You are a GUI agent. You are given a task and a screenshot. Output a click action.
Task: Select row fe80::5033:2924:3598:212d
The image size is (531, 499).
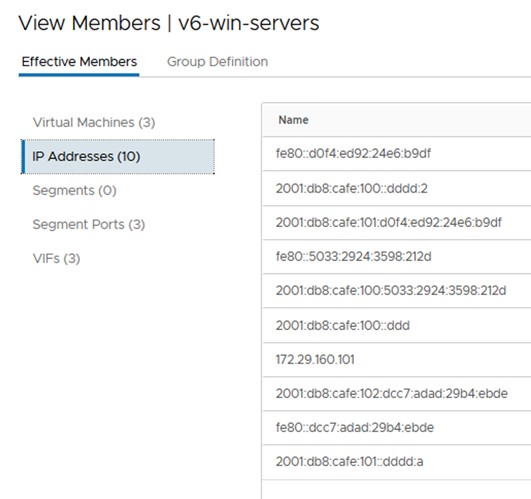[397, 257]
